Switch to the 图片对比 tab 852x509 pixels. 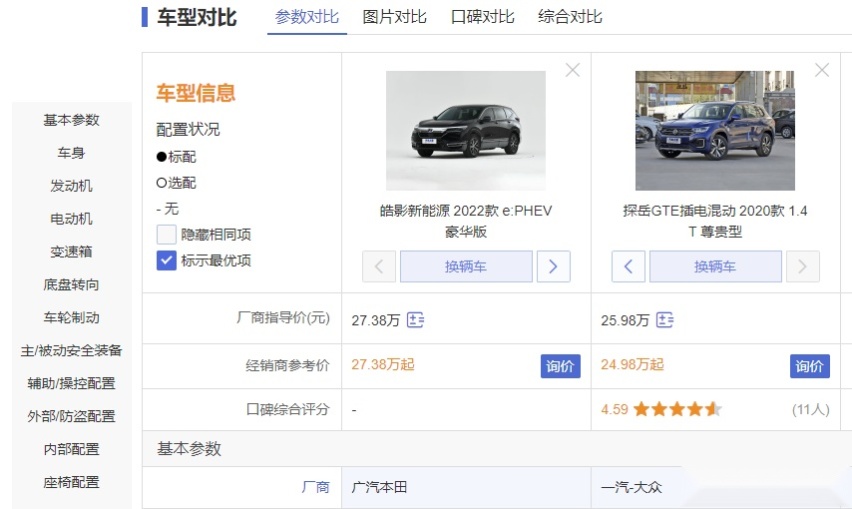click(x=394, y=17)
